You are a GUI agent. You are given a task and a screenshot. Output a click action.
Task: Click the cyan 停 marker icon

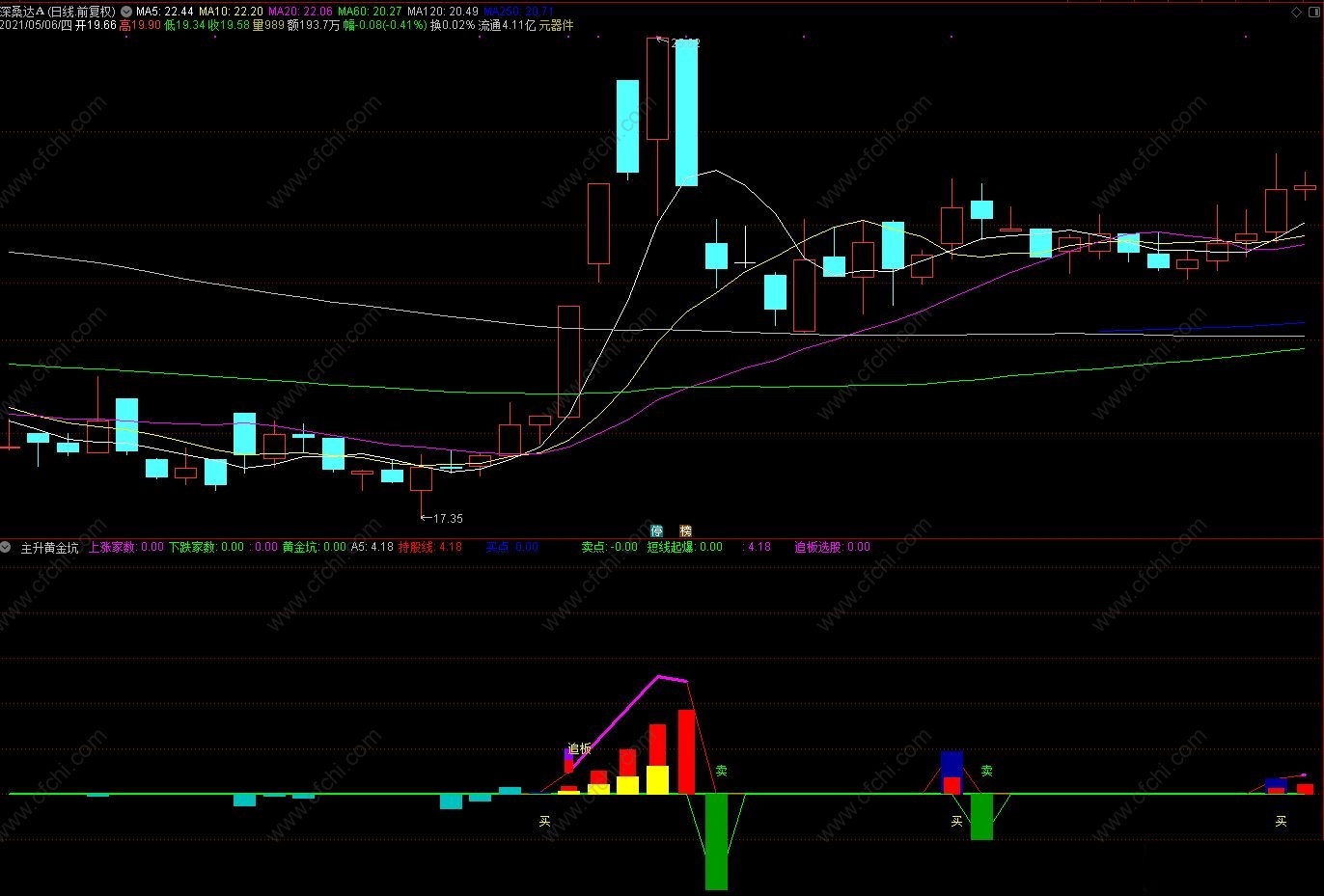point(657,530)
